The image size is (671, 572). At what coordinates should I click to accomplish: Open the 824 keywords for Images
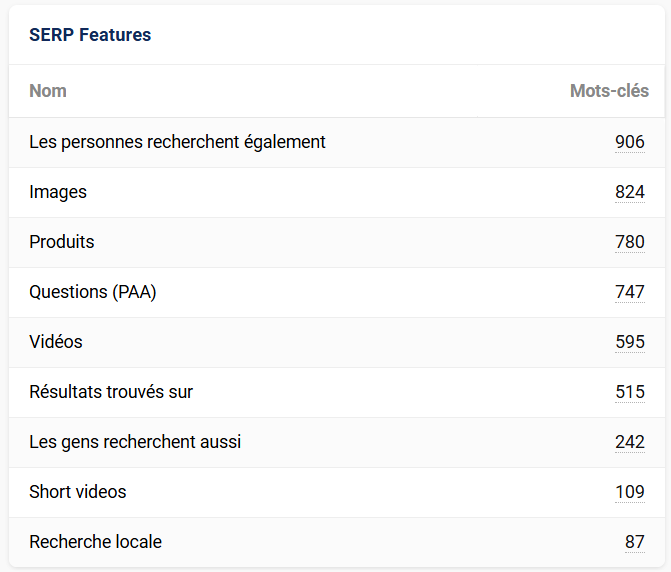pos(630,192)
